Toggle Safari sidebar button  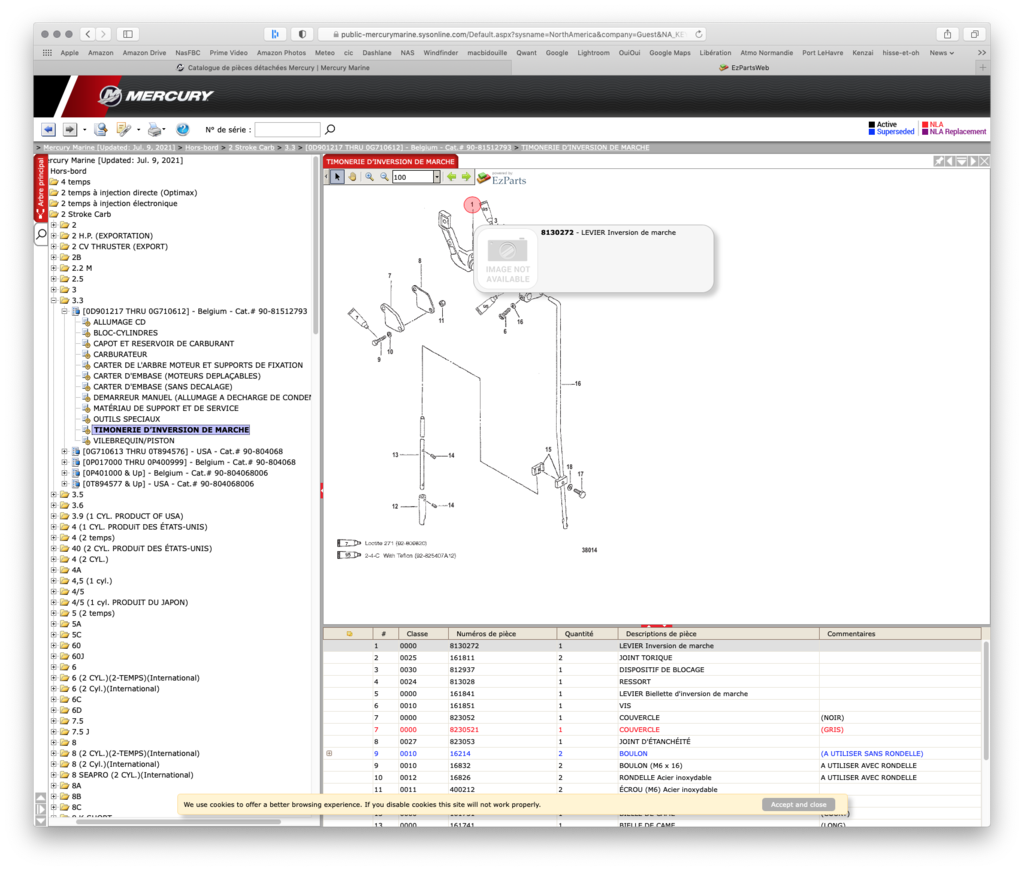pos(128,34)
